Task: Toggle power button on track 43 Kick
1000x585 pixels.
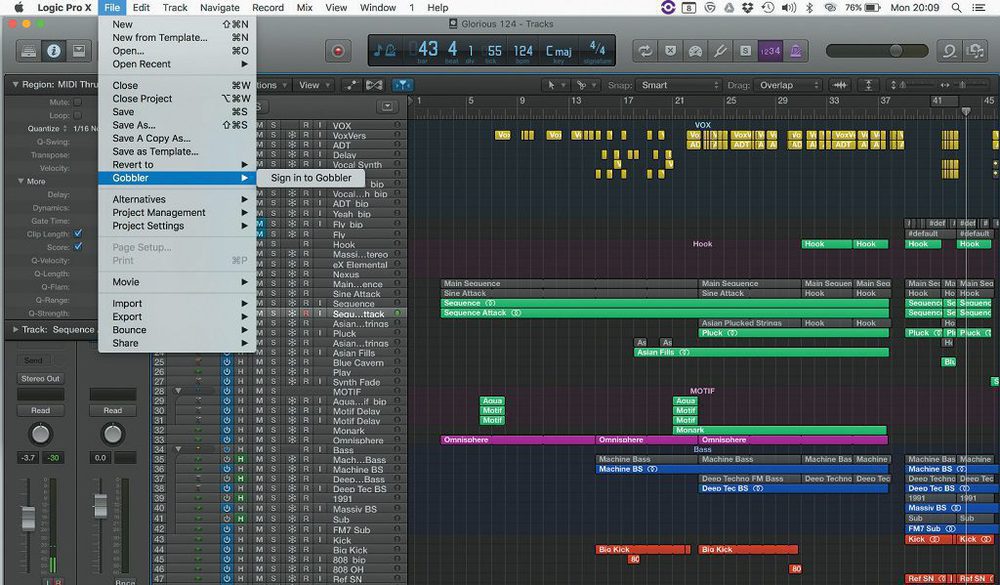Action: pyautogui.click(x=226, y=540)
